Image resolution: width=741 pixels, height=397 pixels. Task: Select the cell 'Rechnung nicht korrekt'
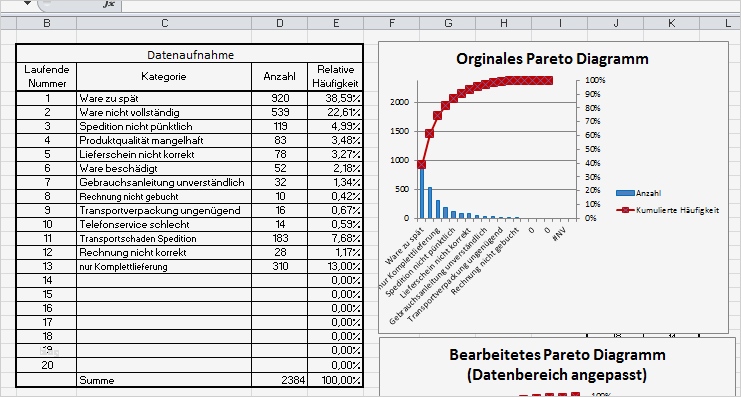(164, 252)
